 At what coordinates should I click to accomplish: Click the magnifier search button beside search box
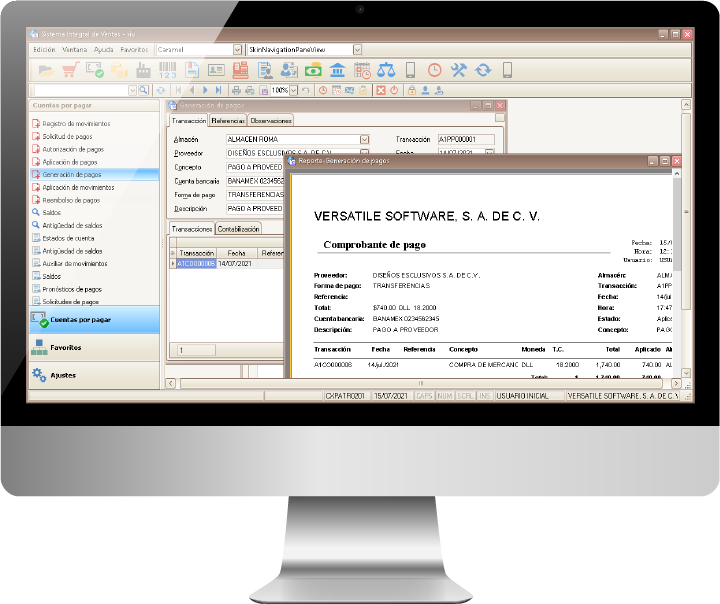(143, 90)
